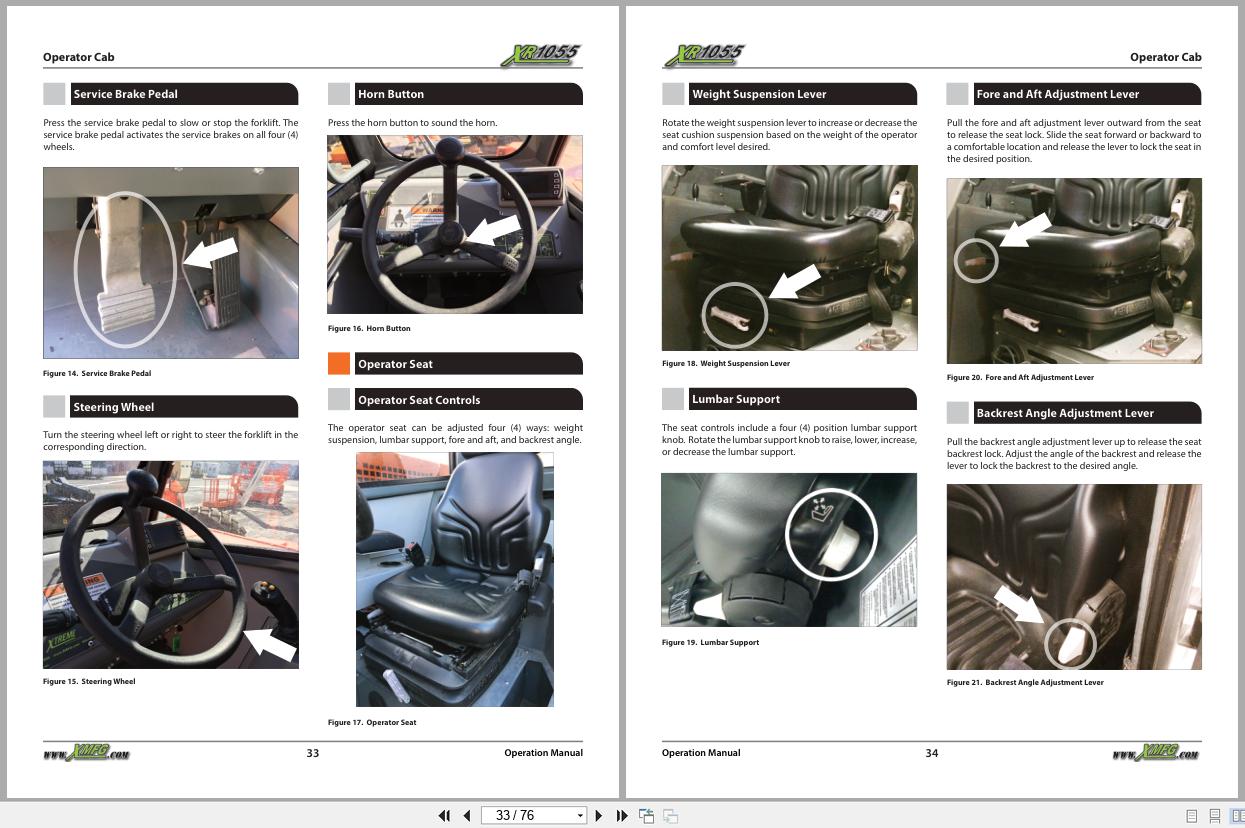Click caption 'Figure 20. Fore and Aft Adjustment Lever'
Image resolution: width=1245 pixels, height=828 pixels.
1020,377
